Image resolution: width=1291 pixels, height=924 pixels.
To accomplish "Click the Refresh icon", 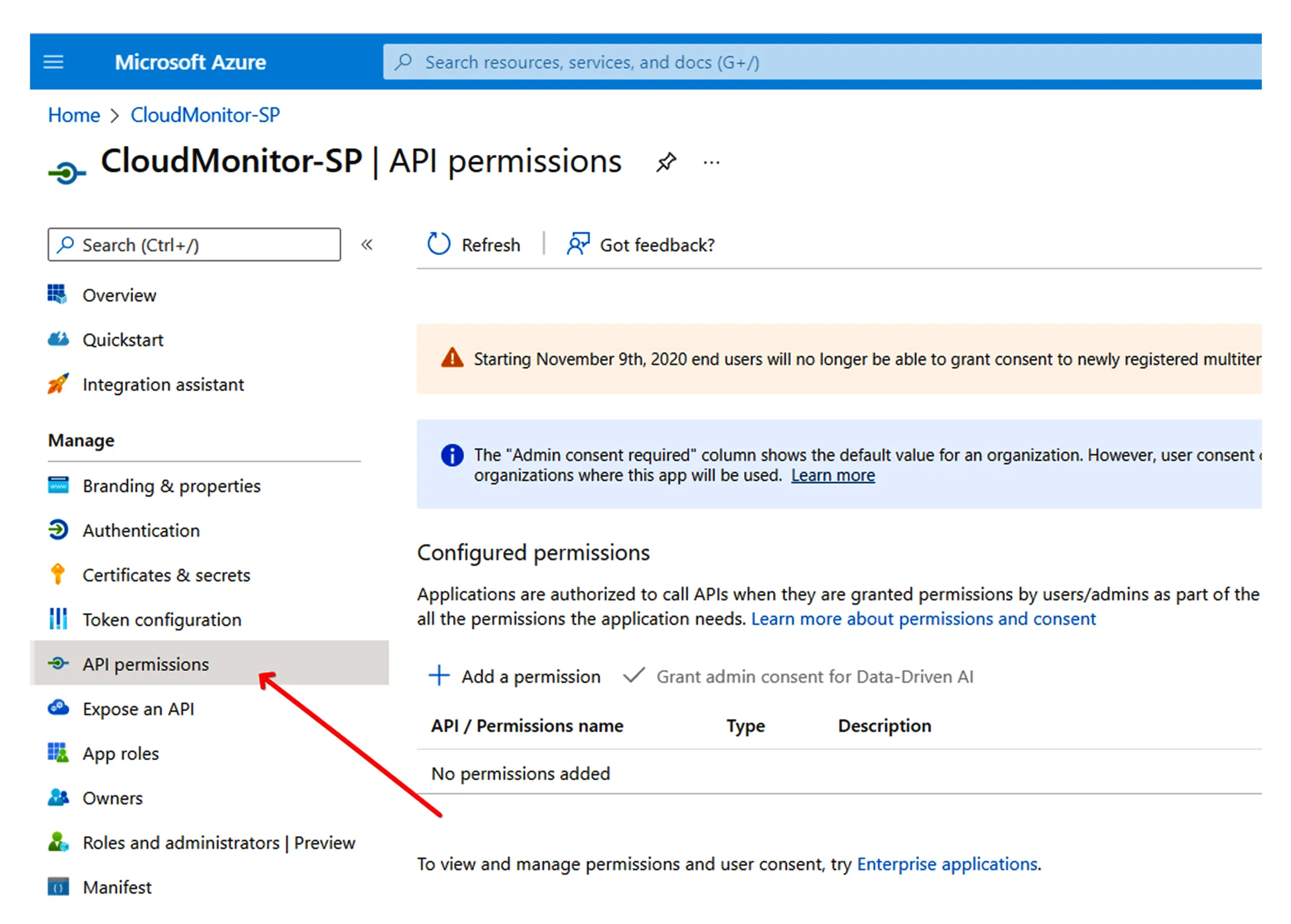I will (x=439, y=244).
